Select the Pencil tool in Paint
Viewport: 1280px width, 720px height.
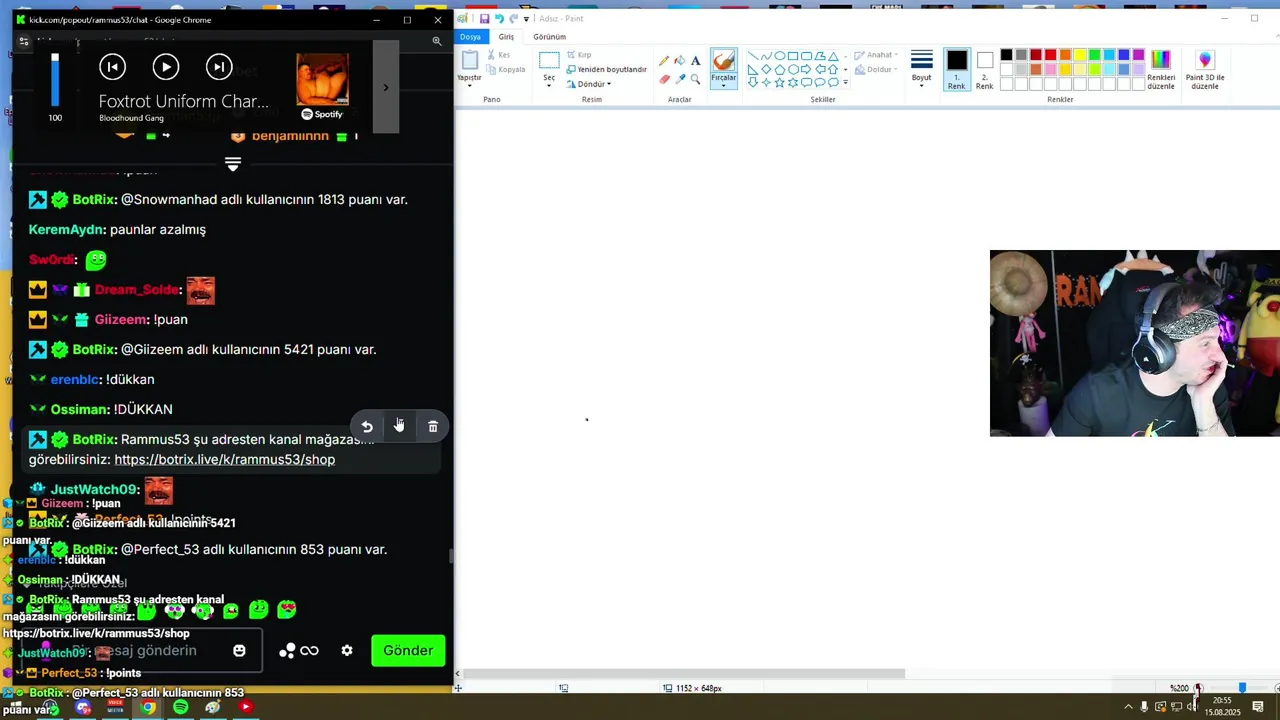(x=664, y=61)
